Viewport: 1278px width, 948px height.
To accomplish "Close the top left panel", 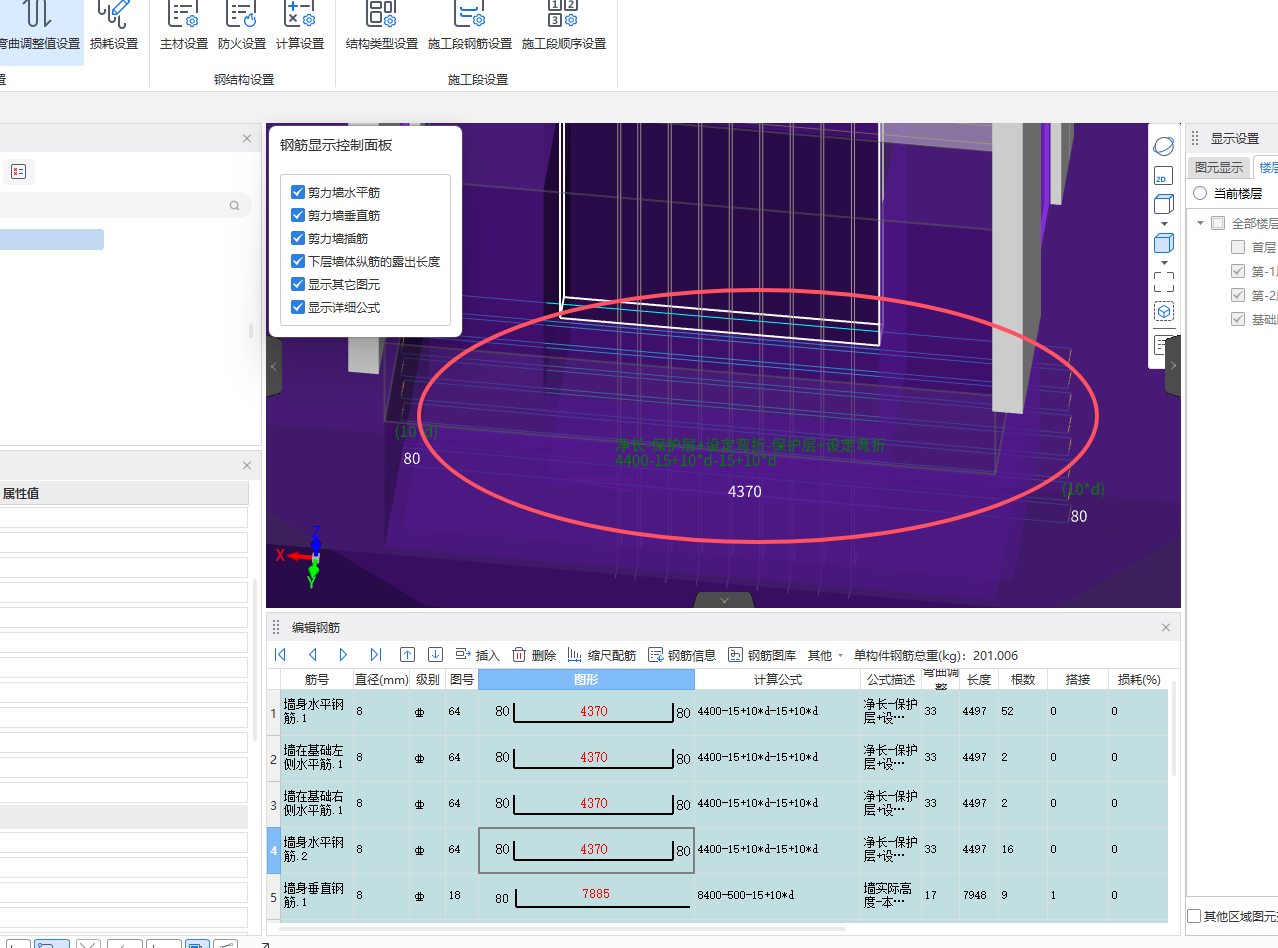I will (247, 139).
